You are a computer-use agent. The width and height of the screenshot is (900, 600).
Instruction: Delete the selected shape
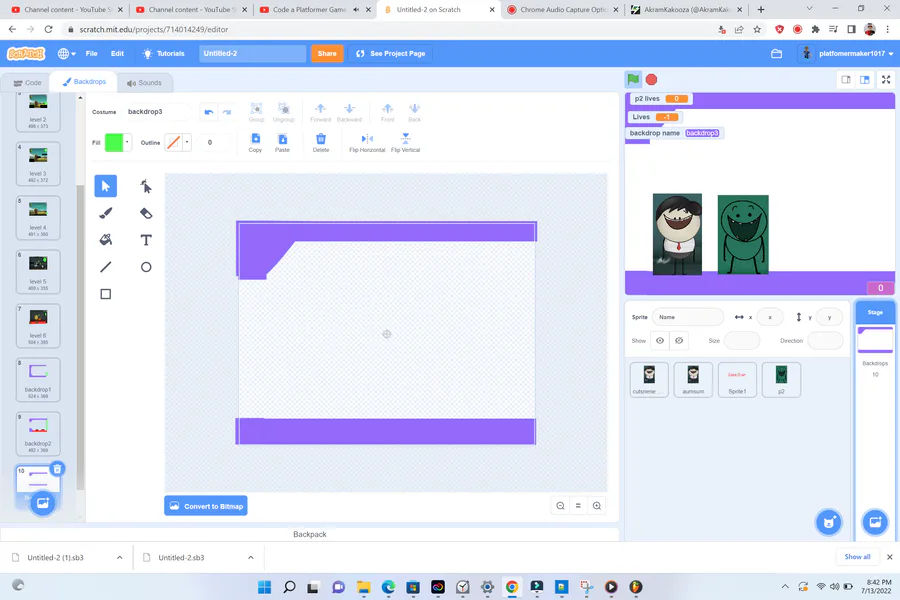click(321, 142)
